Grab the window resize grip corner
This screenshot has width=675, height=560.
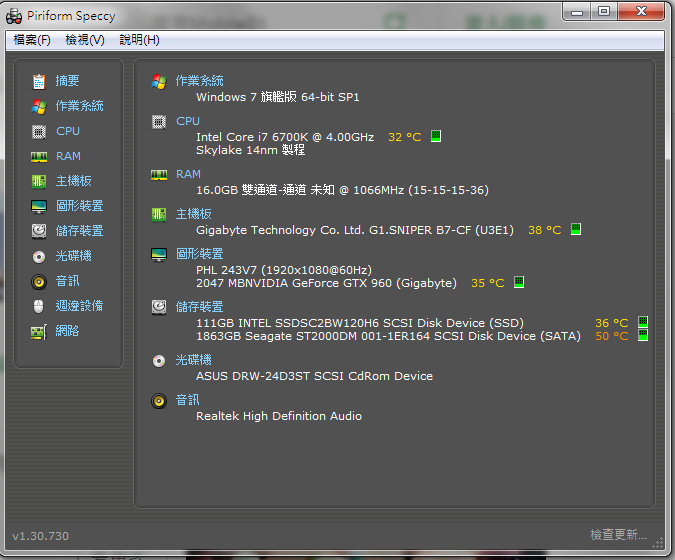(658, 543)
